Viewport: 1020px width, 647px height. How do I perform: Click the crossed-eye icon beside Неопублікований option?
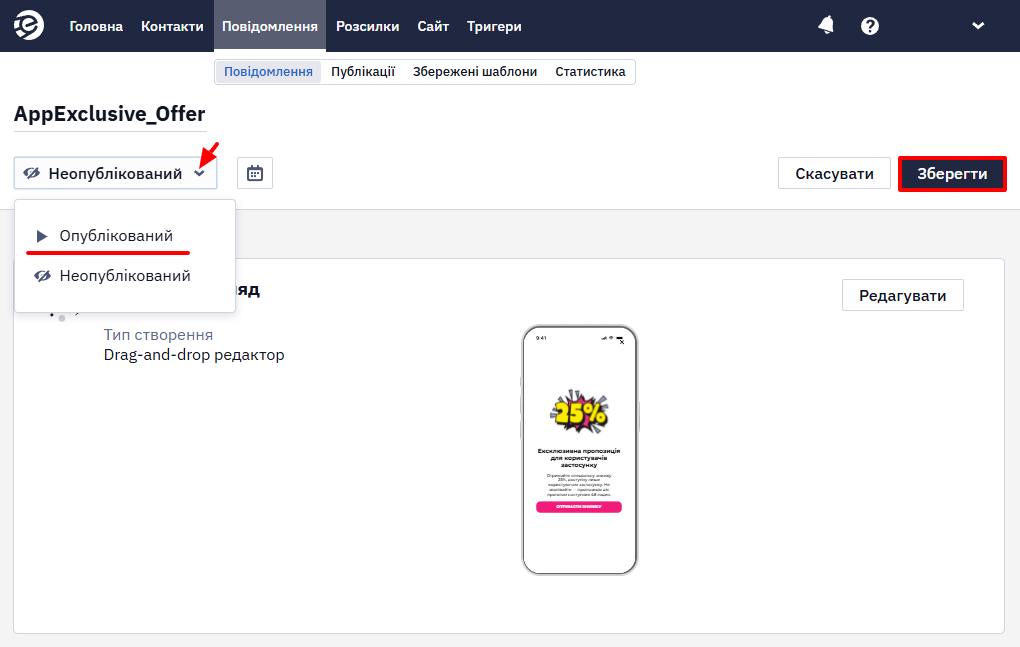pos(43,276)
